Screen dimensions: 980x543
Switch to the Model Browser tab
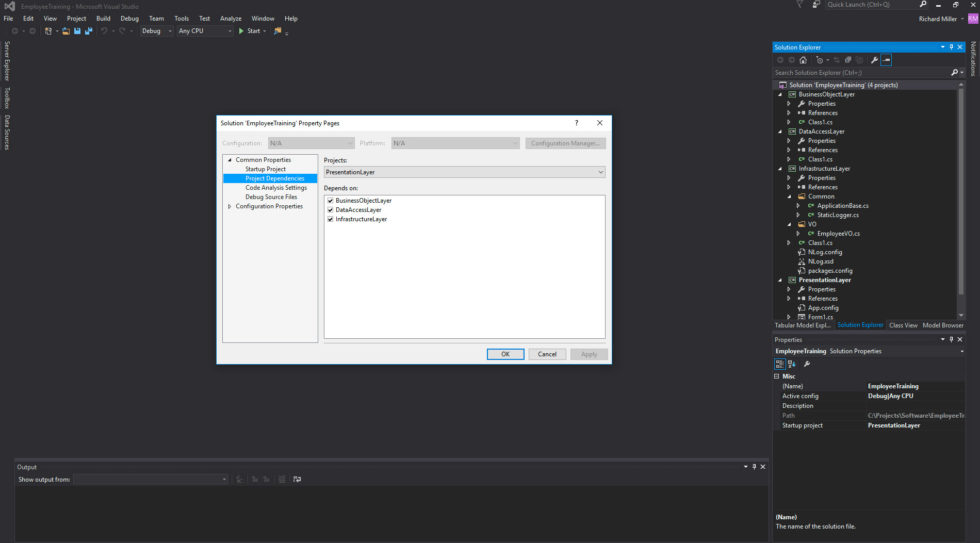tap(942, 326)
